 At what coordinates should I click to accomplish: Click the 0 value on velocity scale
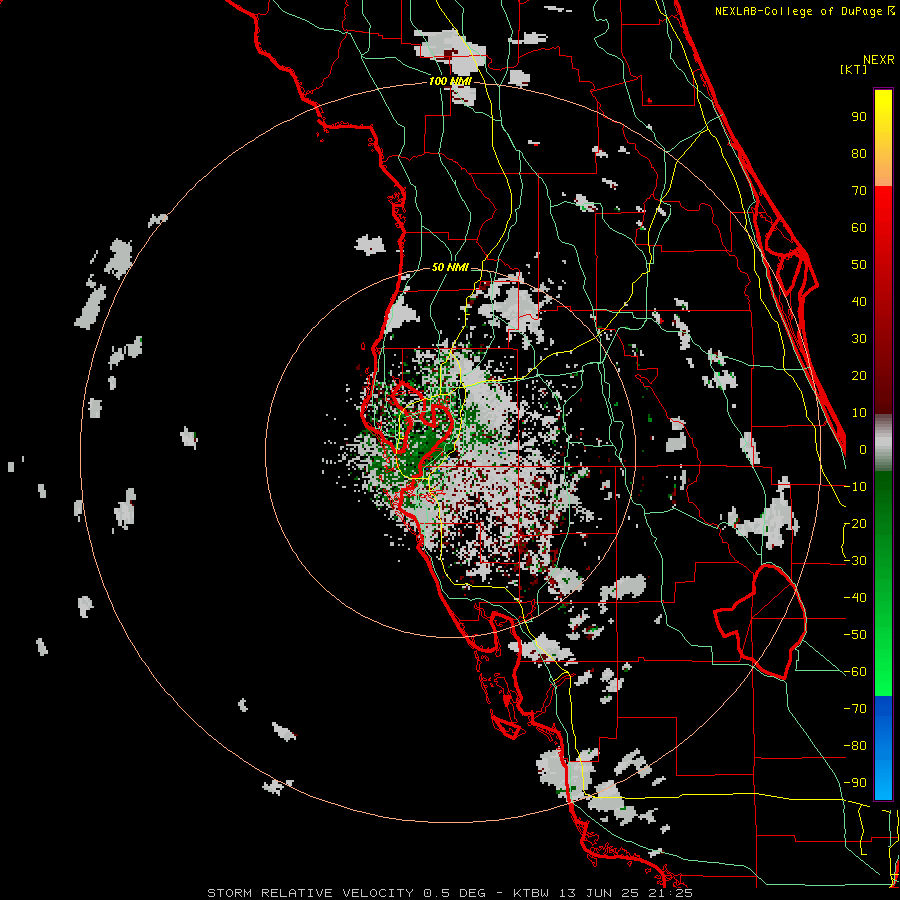tap(863, 450)
